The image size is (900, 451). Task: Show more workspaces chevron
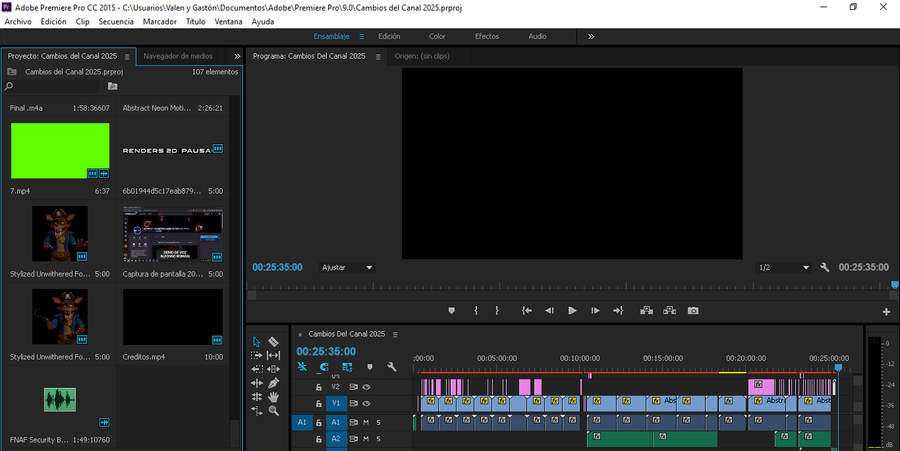tap(591, 36)
